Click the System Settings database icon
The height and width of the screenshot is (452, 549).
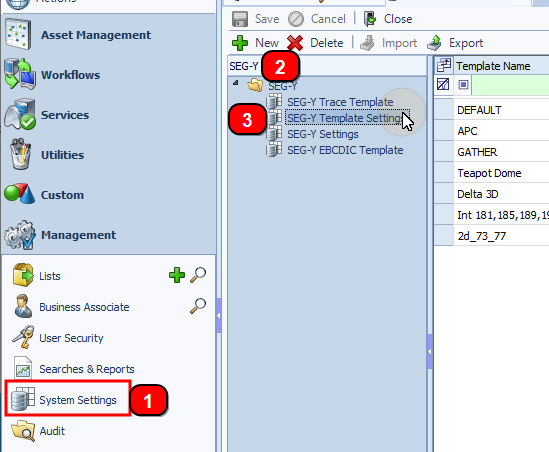coord(23,399)
